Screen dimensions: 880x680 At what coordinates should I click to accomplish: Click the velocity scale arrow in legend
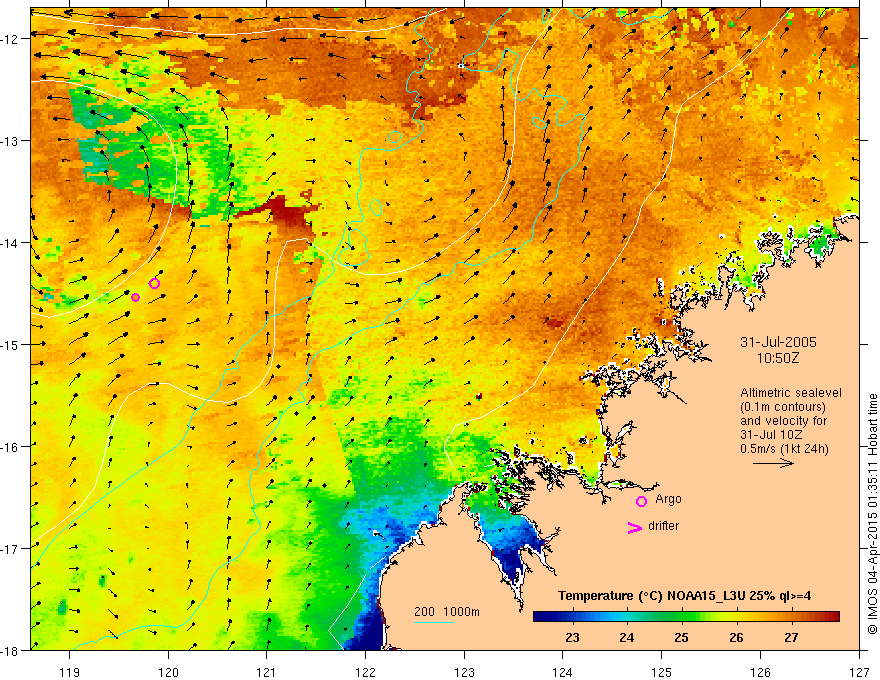click(x=773, y=463)
